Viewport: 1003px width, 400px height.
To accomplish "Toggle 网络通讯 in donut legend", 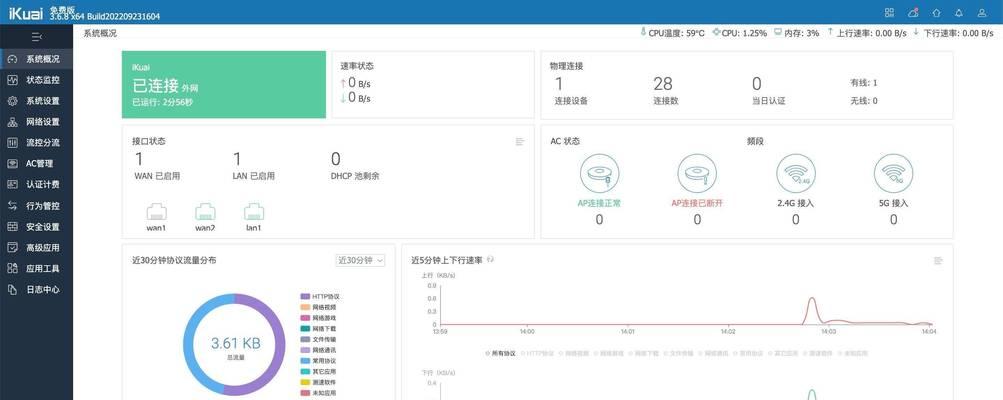I will (x=319, y=350).
